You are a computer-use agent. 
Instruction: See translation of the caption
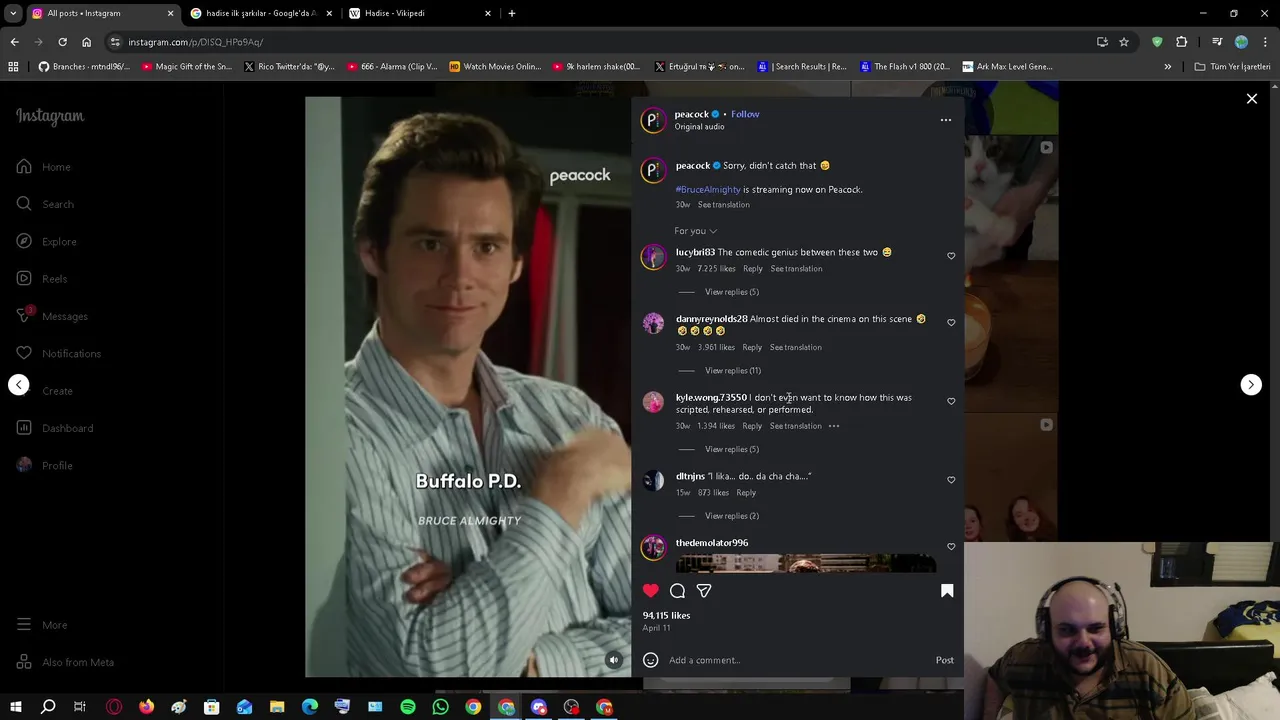[724, 205]
